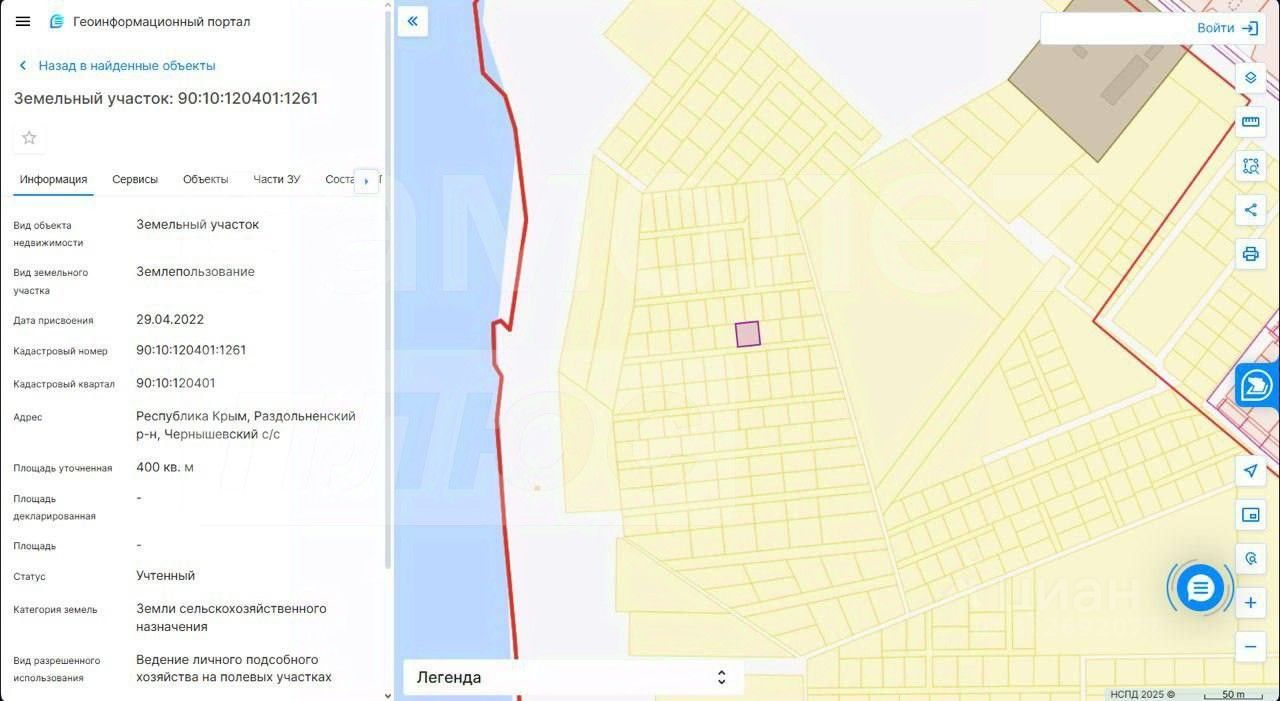Viewport: 1280px width, 701px height.
Task: Zoom in using the plus button
Action: [x=1250, y=603]
